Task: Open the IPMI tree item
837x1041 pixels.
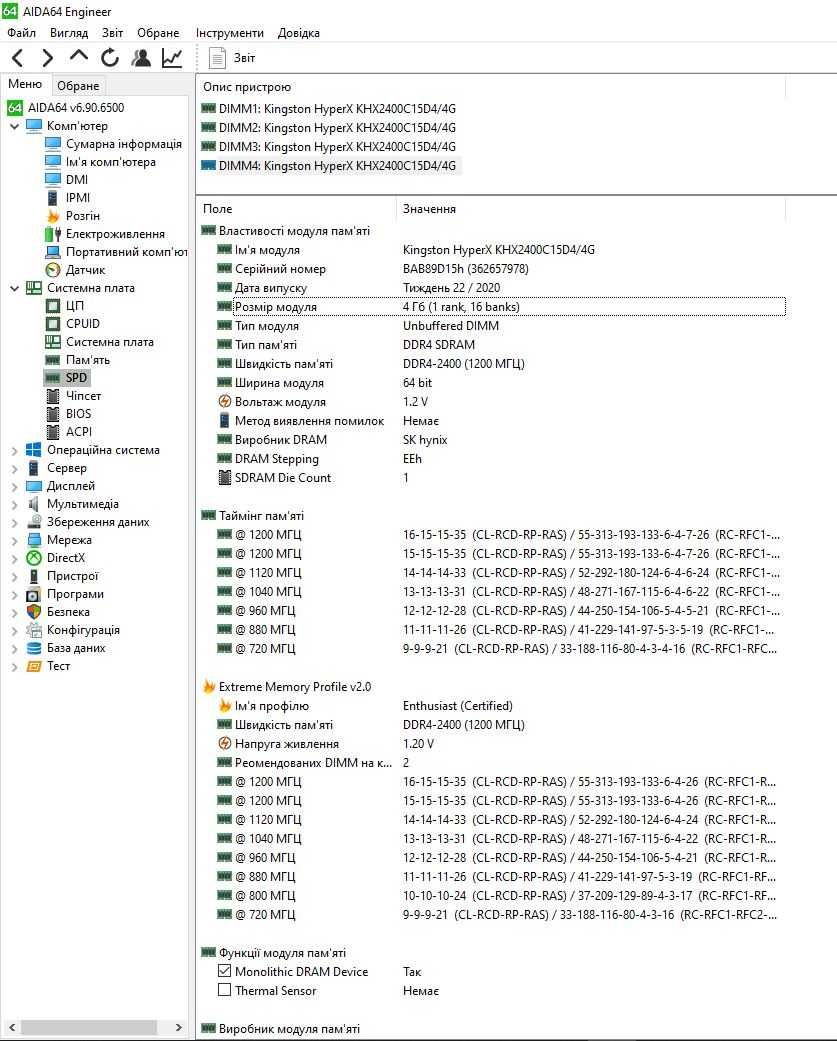Action: pos(78,197)
